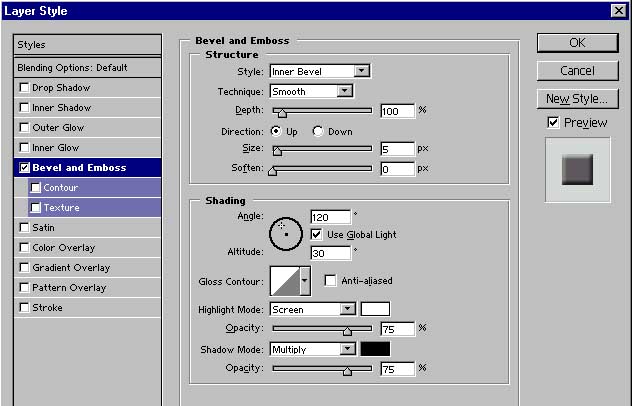Open the Style dropdown showing Inner Bevel
The width and height of the screenshot is (632, 406).
pyautogui.click(x=320, y=71)
